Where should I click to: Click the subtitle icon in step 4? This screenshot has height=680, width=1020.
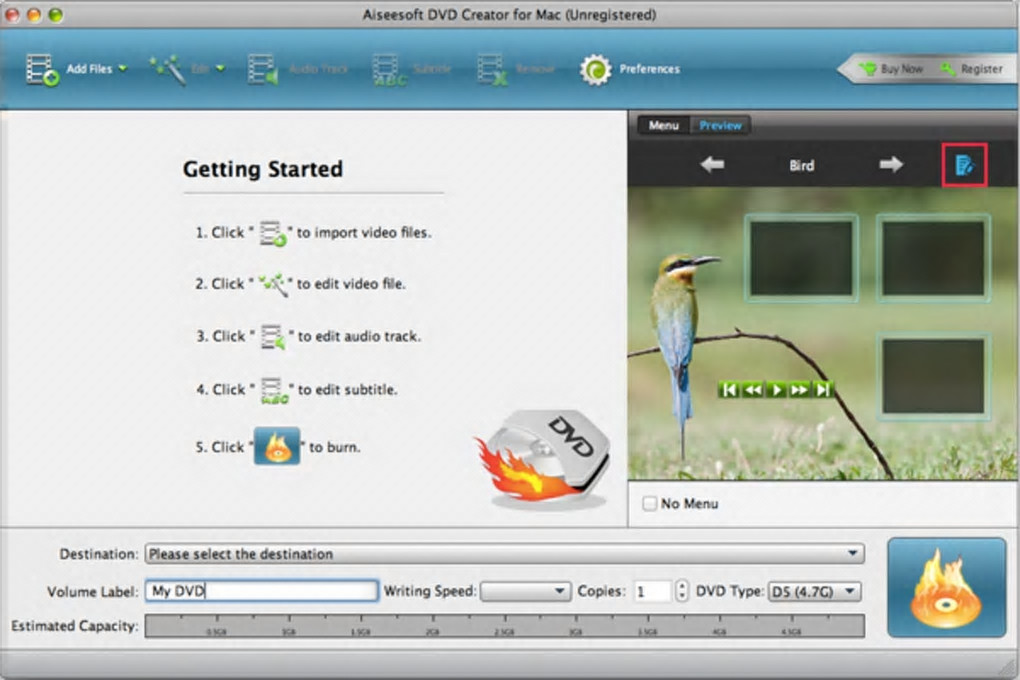[x=274, y=390]
